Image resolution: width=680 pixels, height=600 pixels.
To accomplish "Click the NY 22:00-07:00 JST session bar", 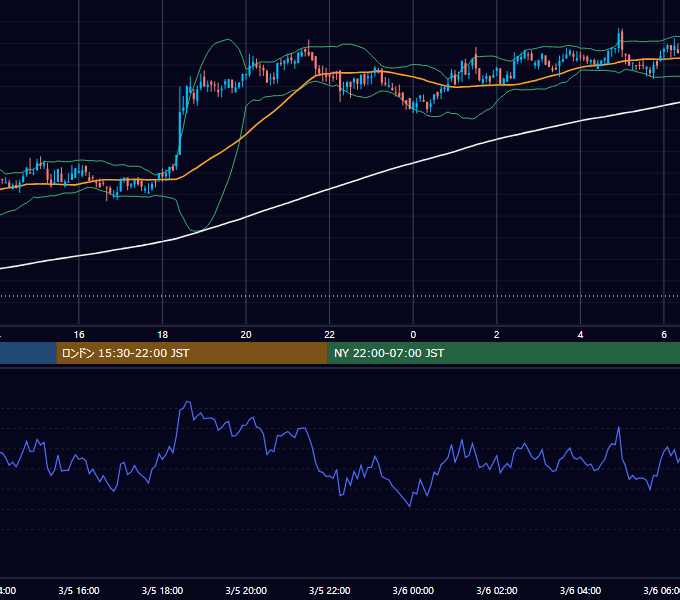I will pos(503,353).
